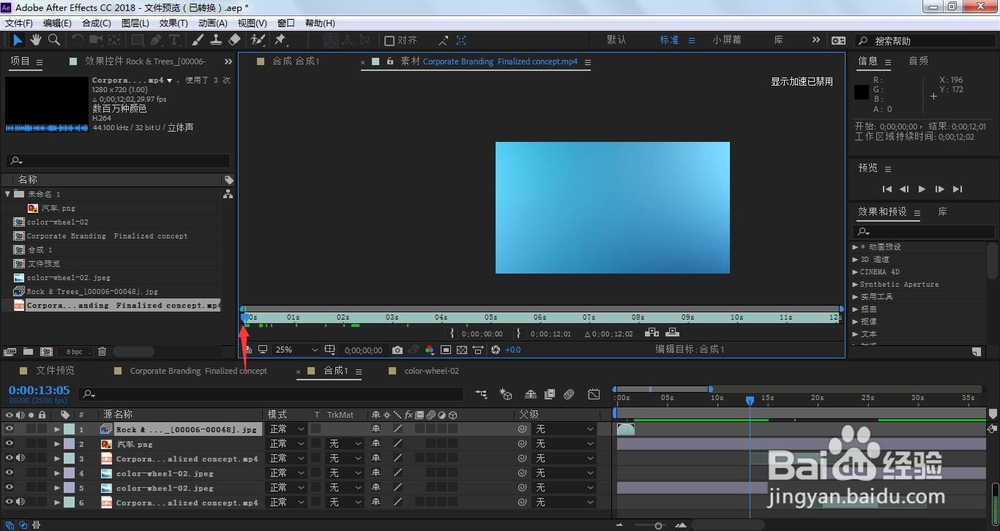
Task: Hide layer 6 Corporate concept.mp4 eye
Action: pos(9,502)
